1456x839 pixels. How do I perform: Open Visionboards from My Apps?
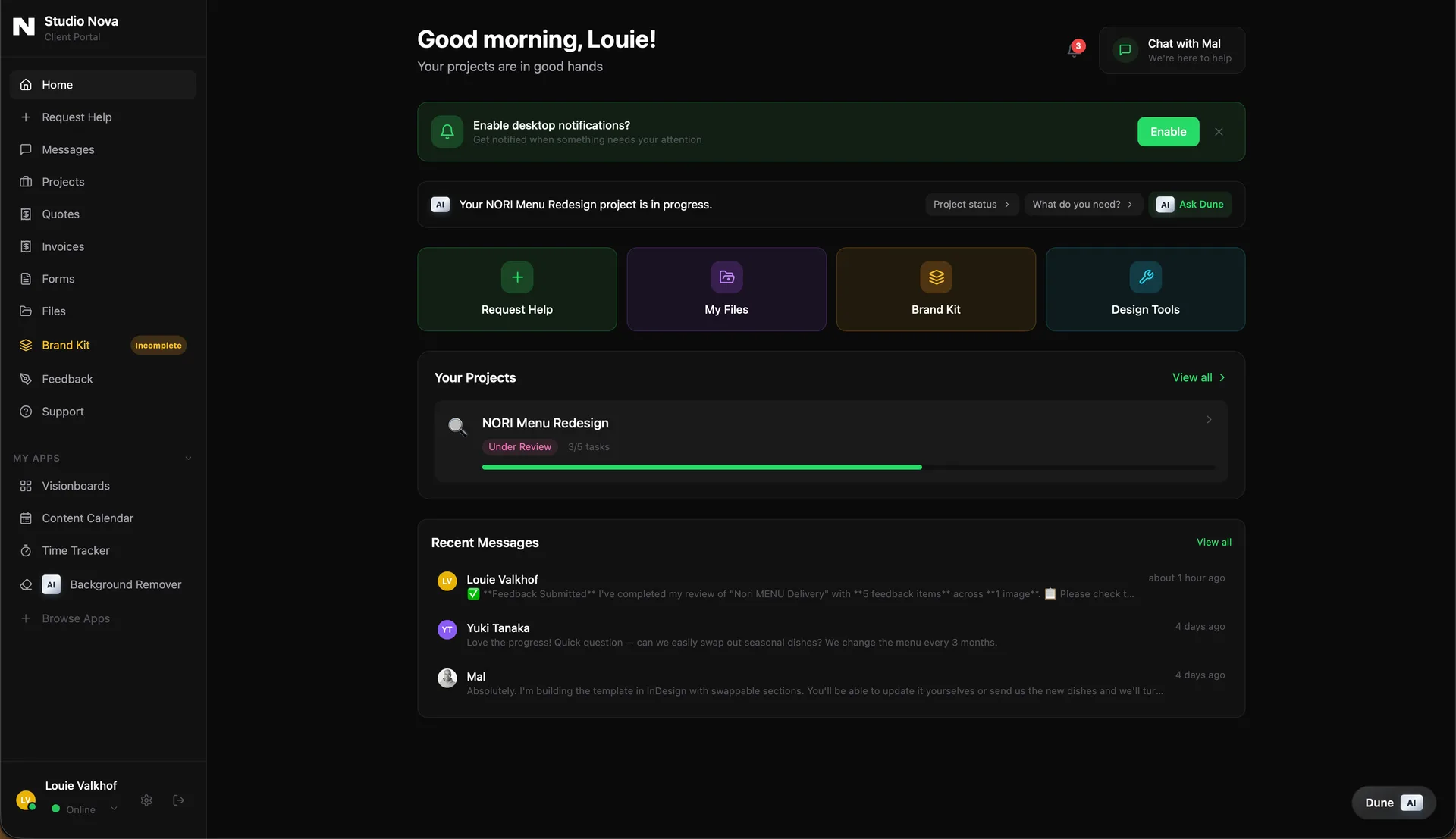pyautogui.click(x=75, y=486)
